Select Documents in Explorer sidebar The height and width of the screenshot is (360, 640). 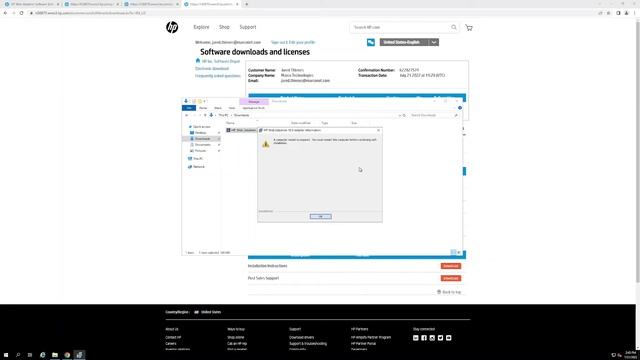[202, 145]
